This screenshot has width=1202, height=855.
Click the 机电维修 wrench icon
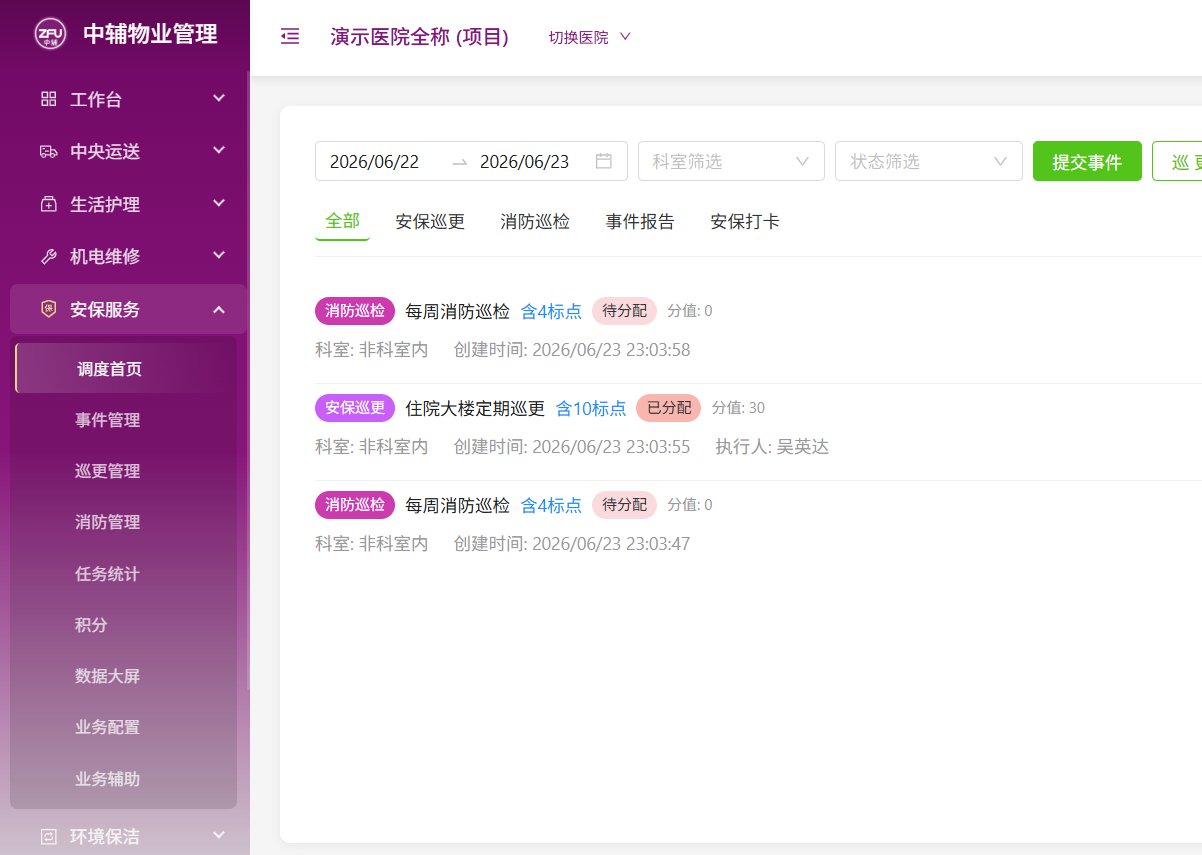pyautogui.click(x=48, y=256)
